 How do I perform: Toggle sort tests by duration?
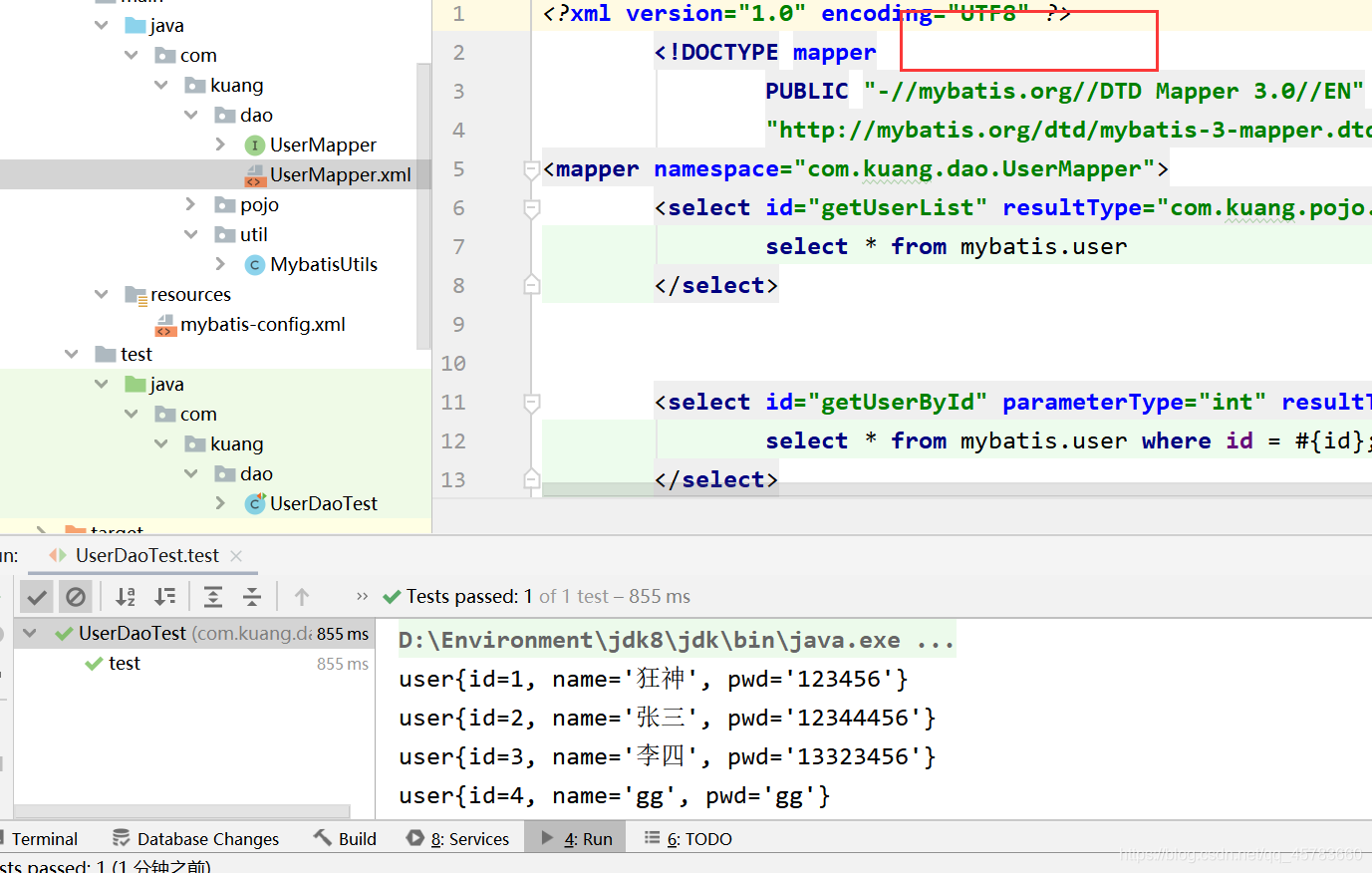tap(165, 597)
